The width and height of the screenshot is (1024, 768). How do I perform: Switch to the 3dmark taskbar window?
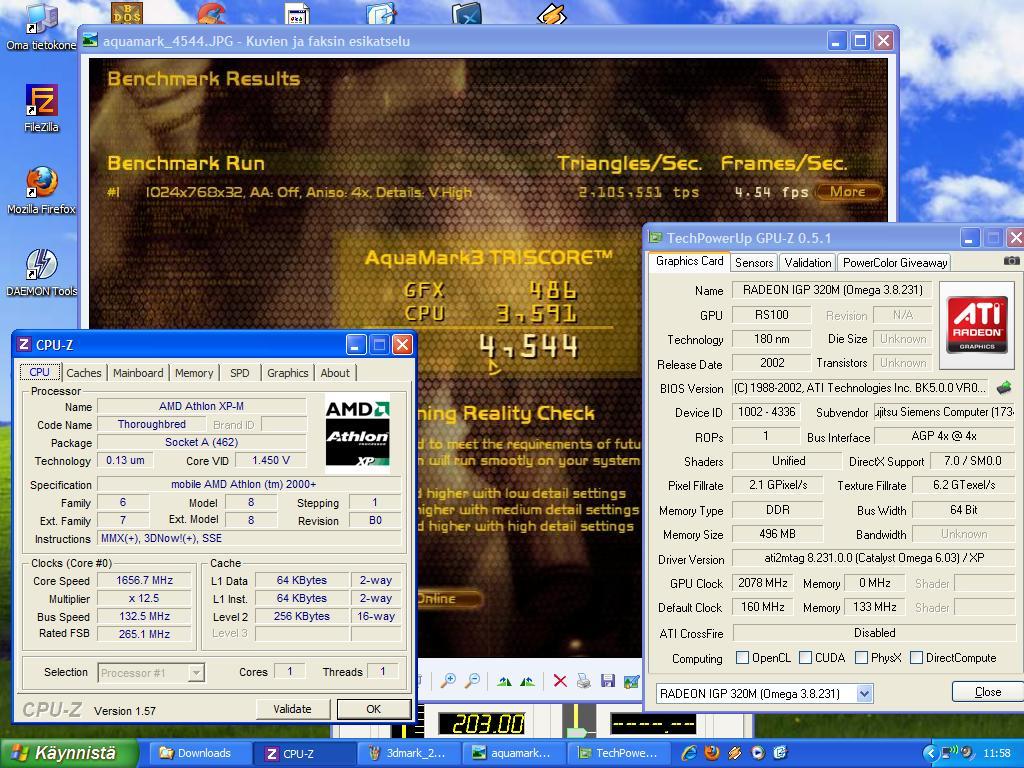[x=408, y=753]
